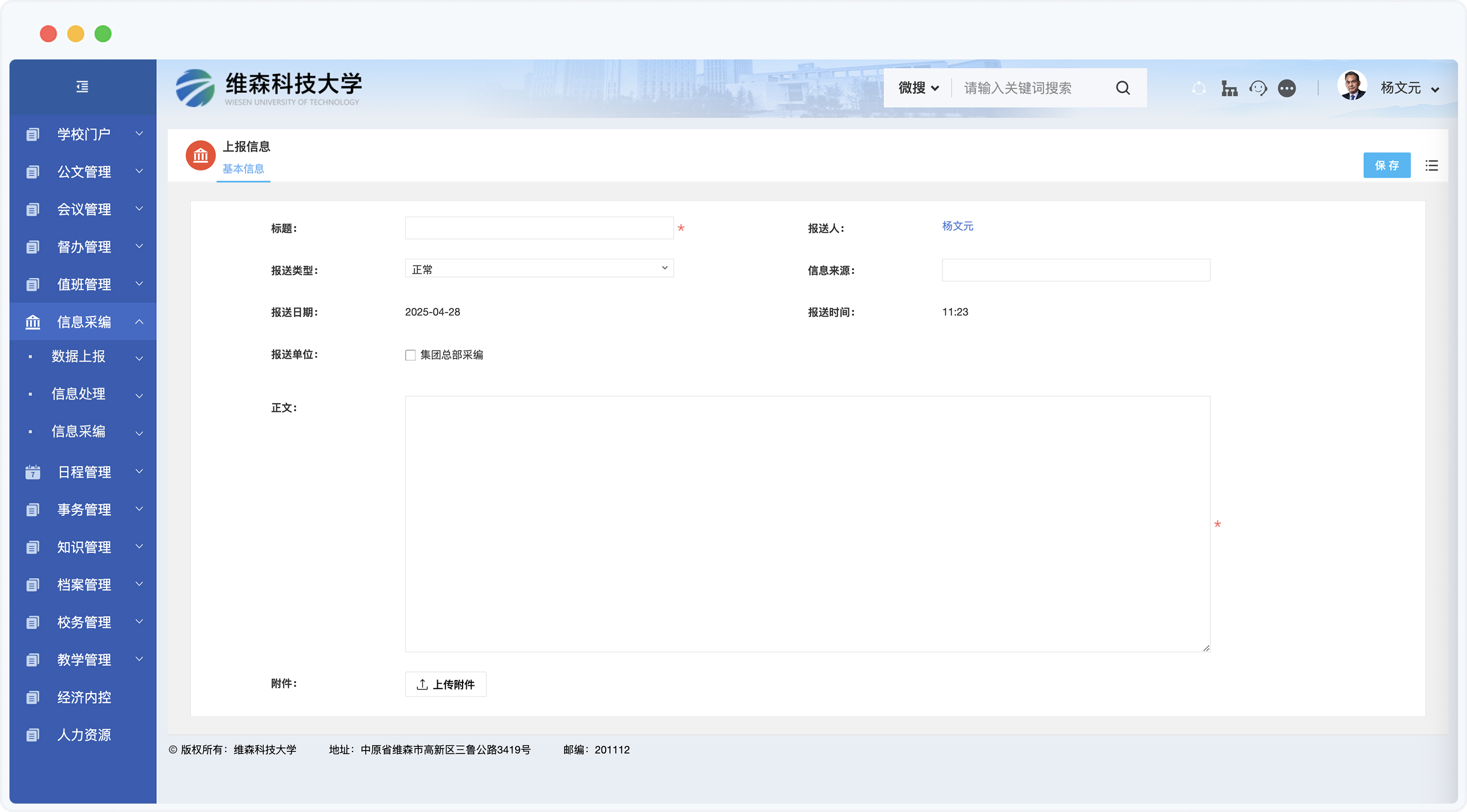Click the macOS green maximize window button

pos(103,34)
